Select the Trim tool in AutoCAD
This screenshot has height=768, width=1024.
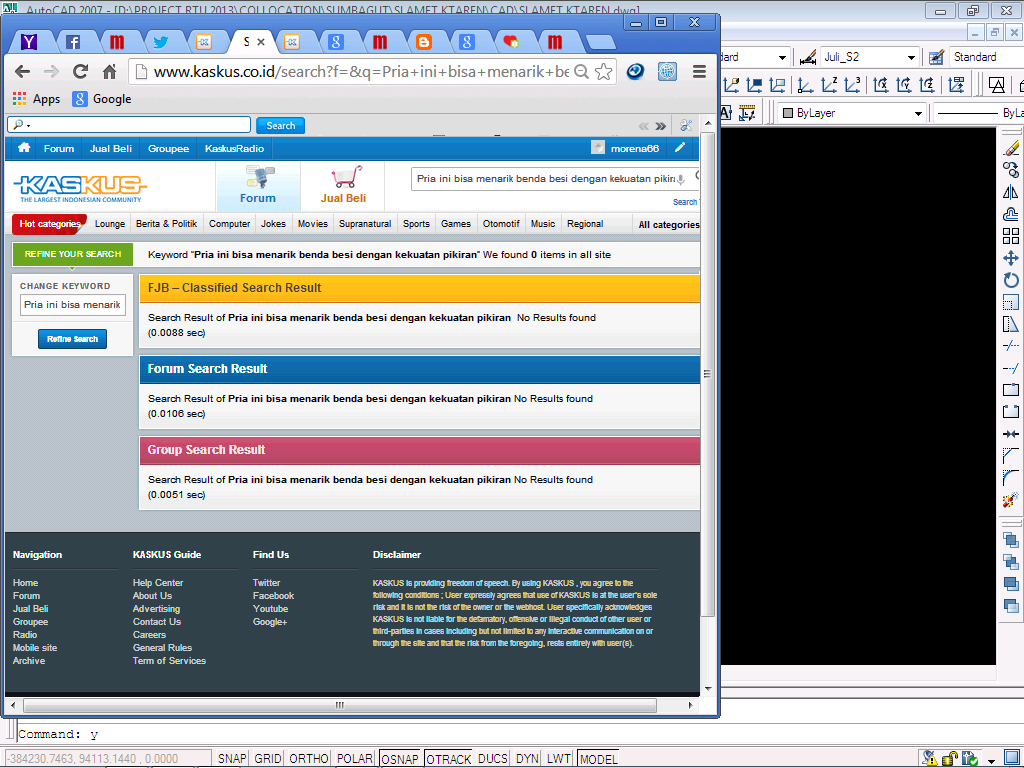click(1011, 345)
